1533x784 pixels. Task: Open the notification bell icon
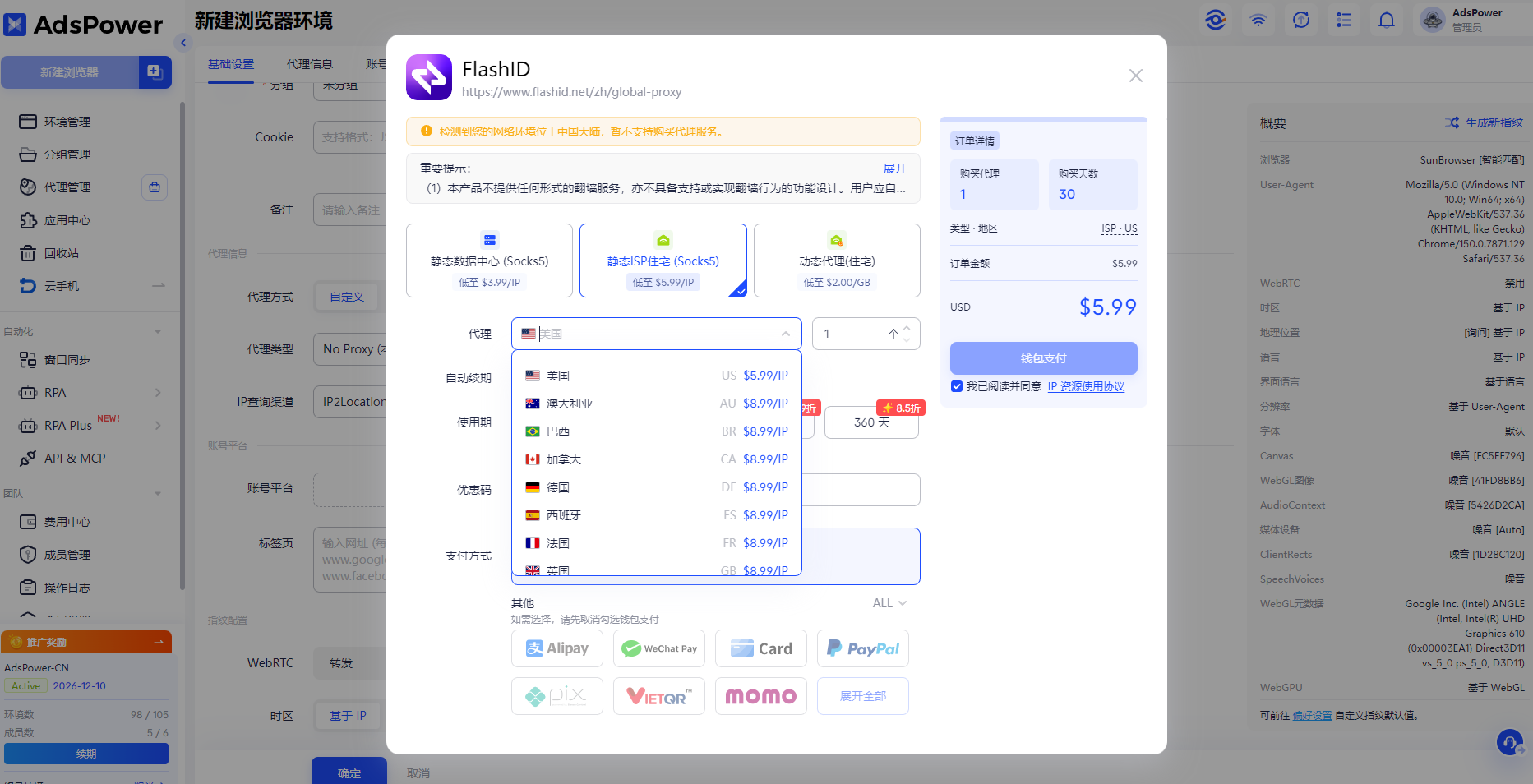(1387, 20)
